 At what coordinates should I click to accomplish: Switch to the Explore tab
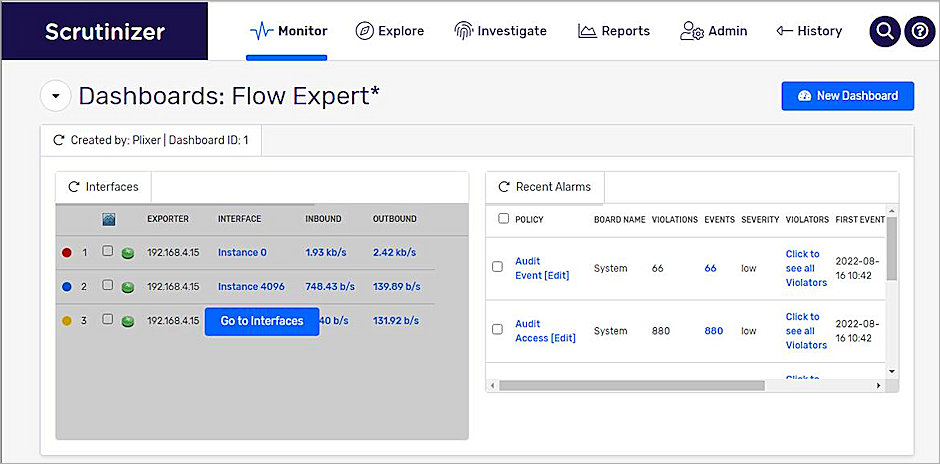[390, 31]
